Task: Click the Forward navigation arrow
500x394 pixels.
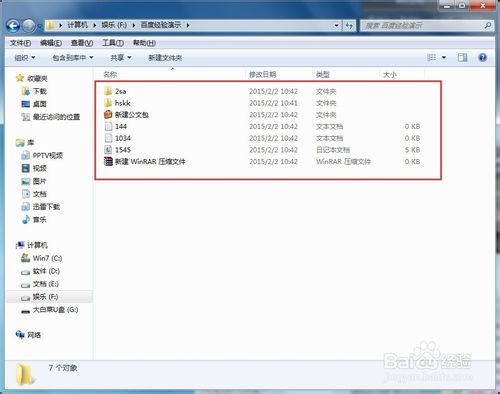Action: [29, 26]
